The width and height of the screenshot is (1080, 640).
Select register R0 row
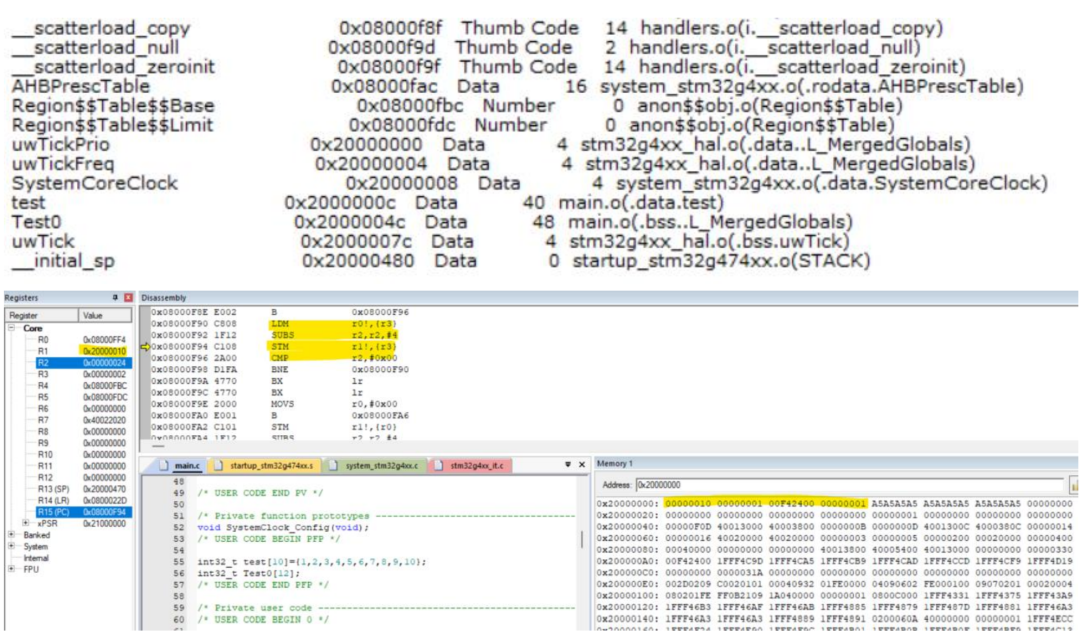tap(84, 340)
